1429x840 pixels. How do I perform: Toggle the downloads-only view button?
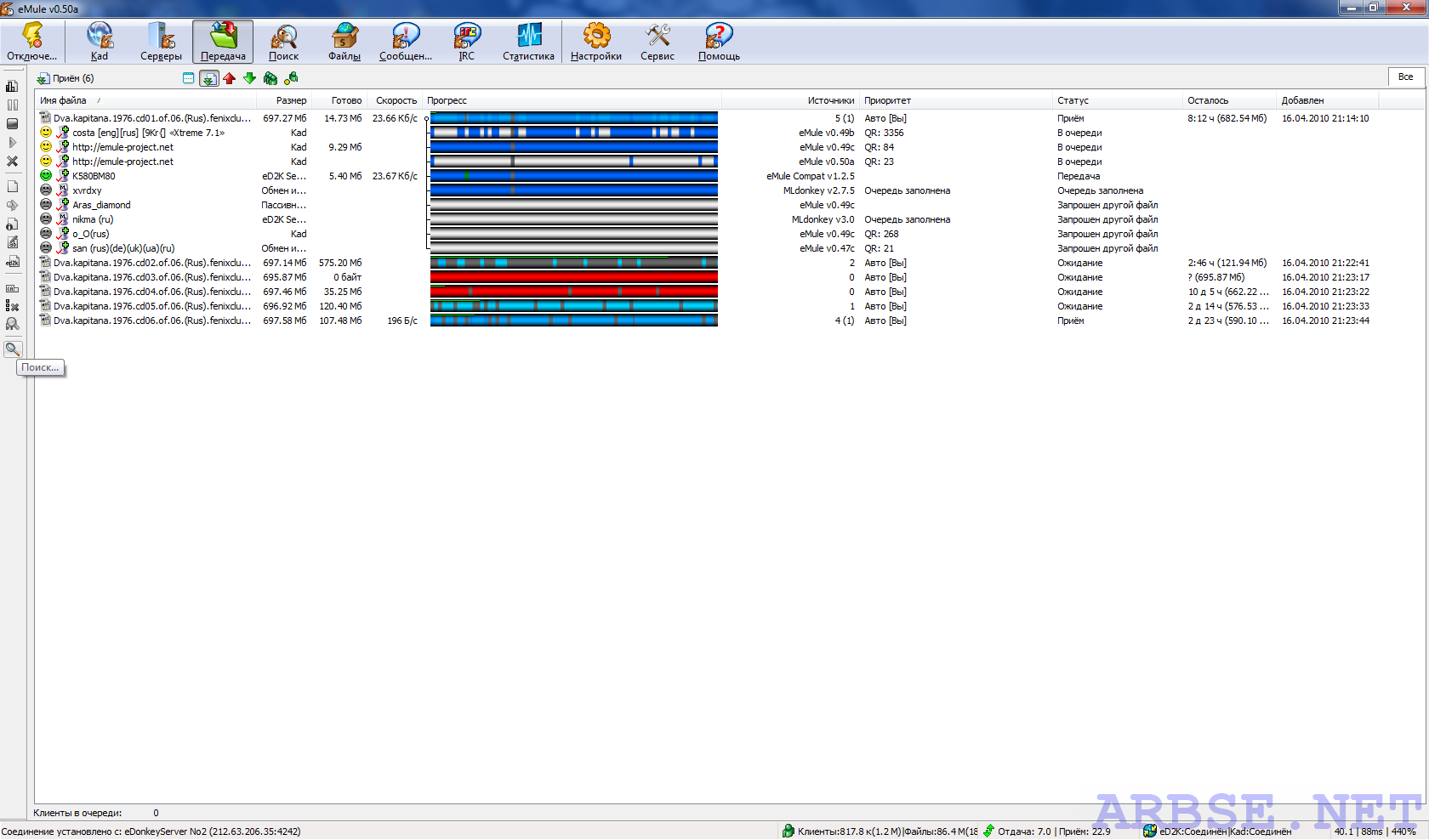(x=209, y=78)
